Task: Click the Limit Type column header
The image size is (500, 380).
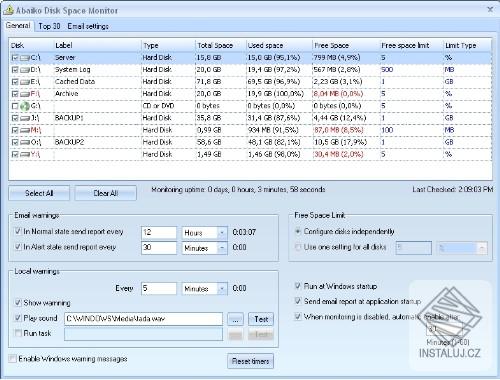Action: [467, 45]
